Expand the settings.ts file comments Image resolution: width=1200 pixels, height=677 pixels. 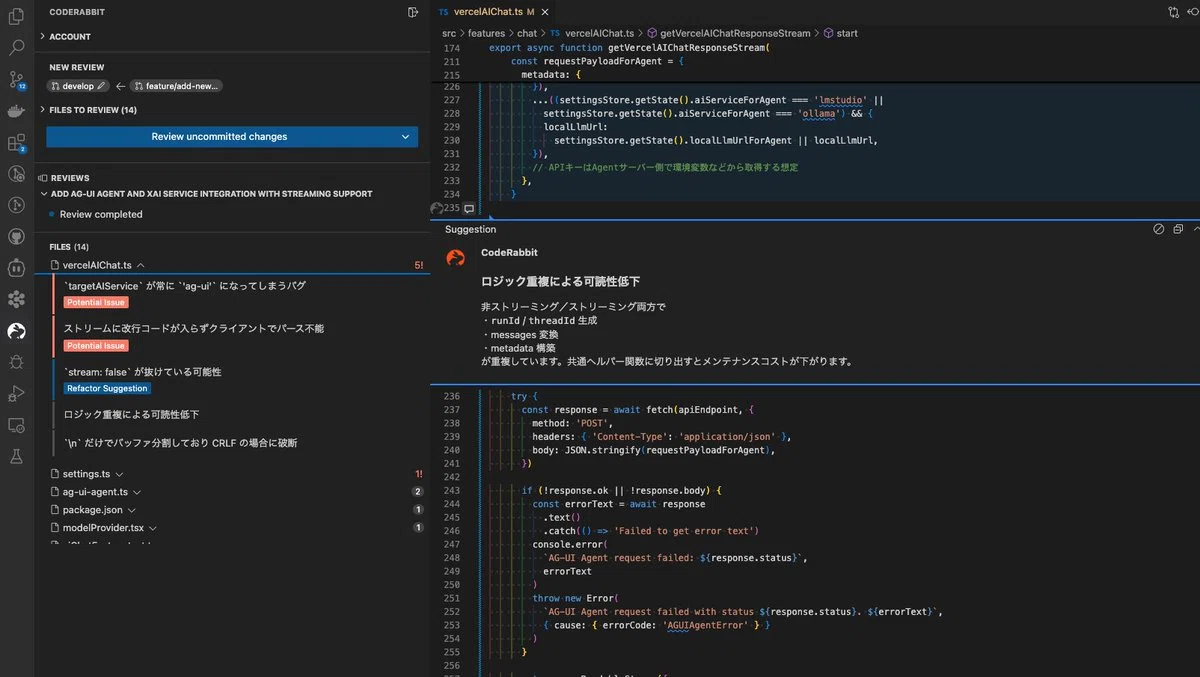pyautogui.click(x=119, y=474)
